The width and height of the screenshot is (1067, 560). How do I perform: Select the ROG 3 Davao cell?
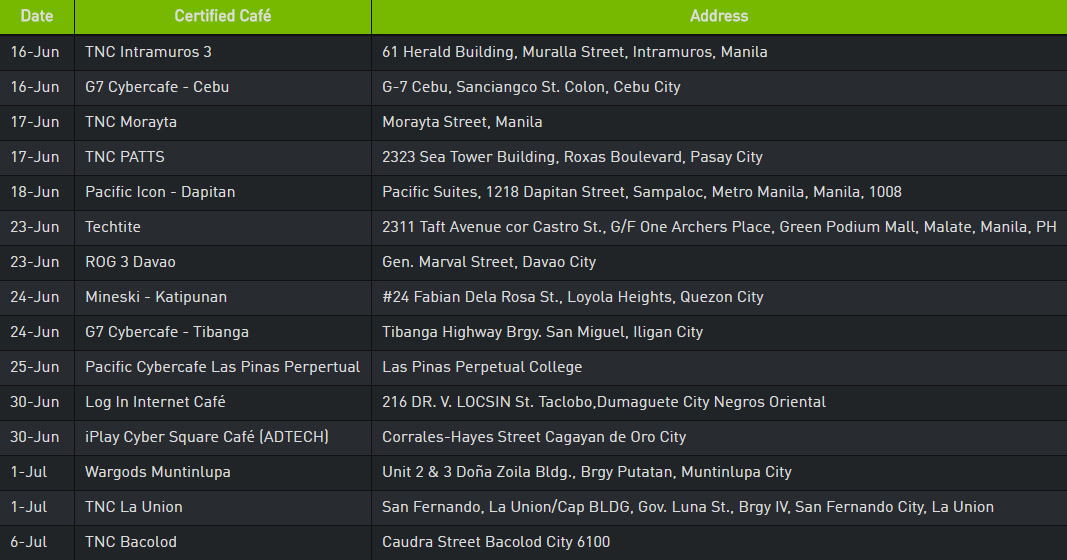tap(223, 263)
